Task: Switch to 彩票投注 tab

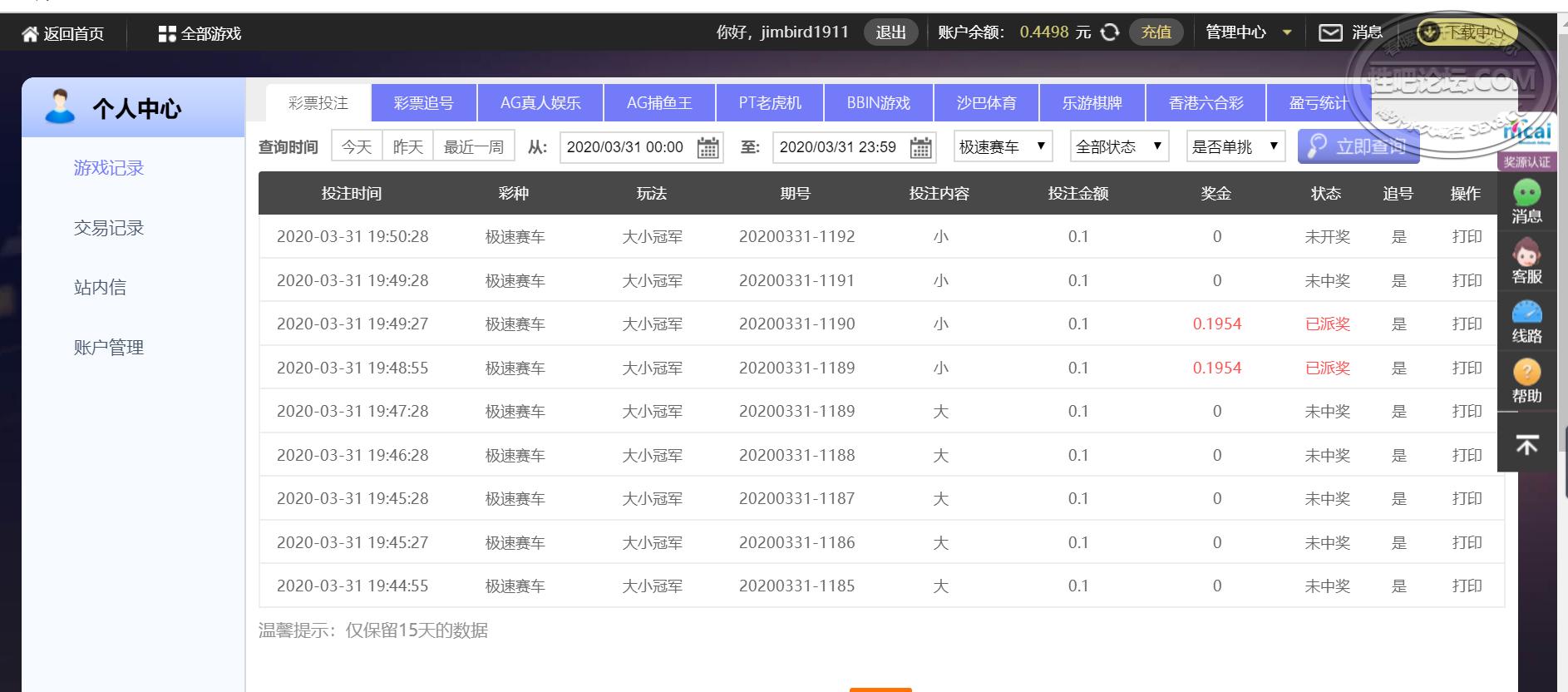Action: 318,103
